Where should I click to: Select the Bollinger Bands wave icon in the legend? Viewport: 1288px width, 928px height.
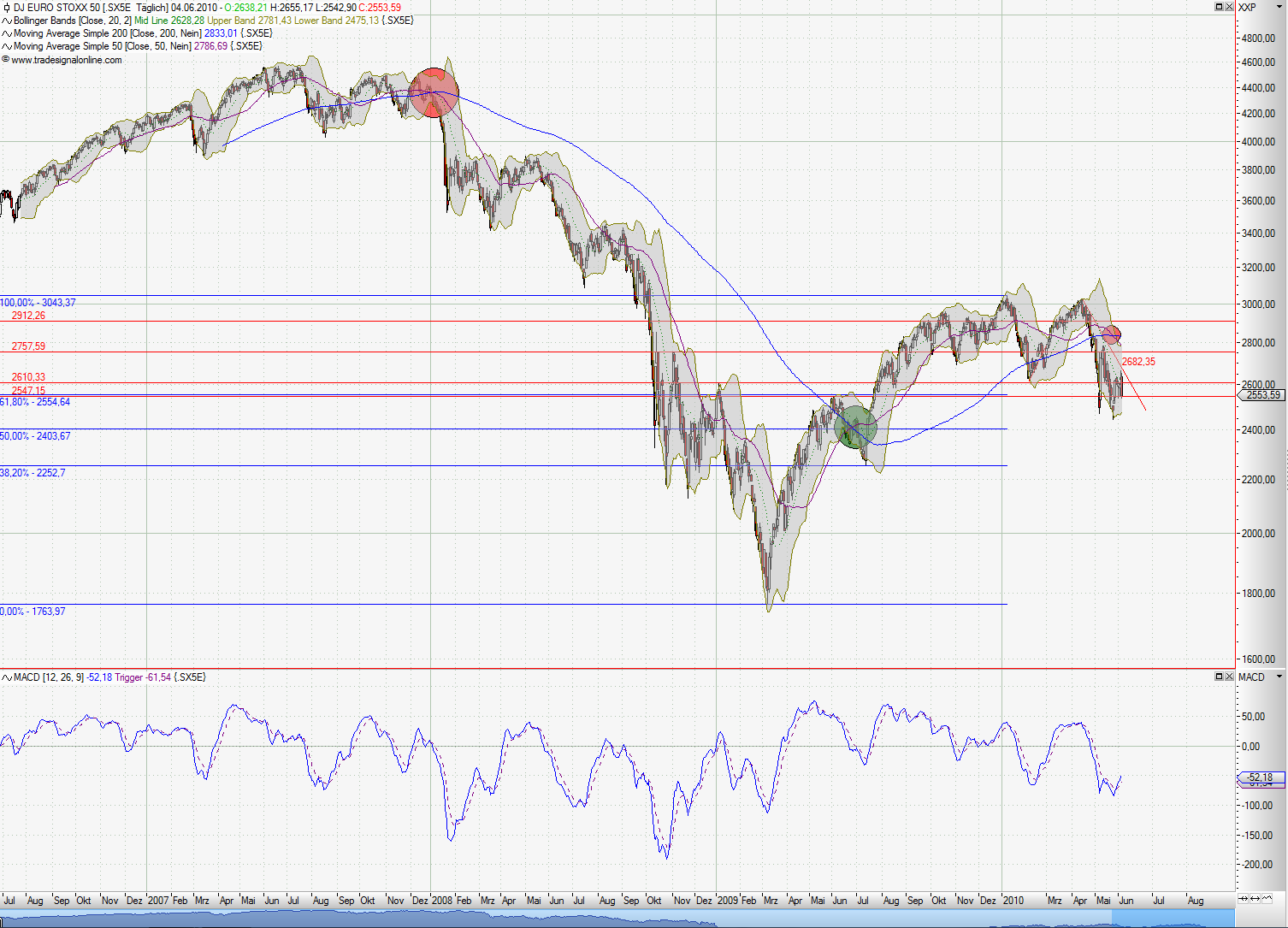coord(7,21)
